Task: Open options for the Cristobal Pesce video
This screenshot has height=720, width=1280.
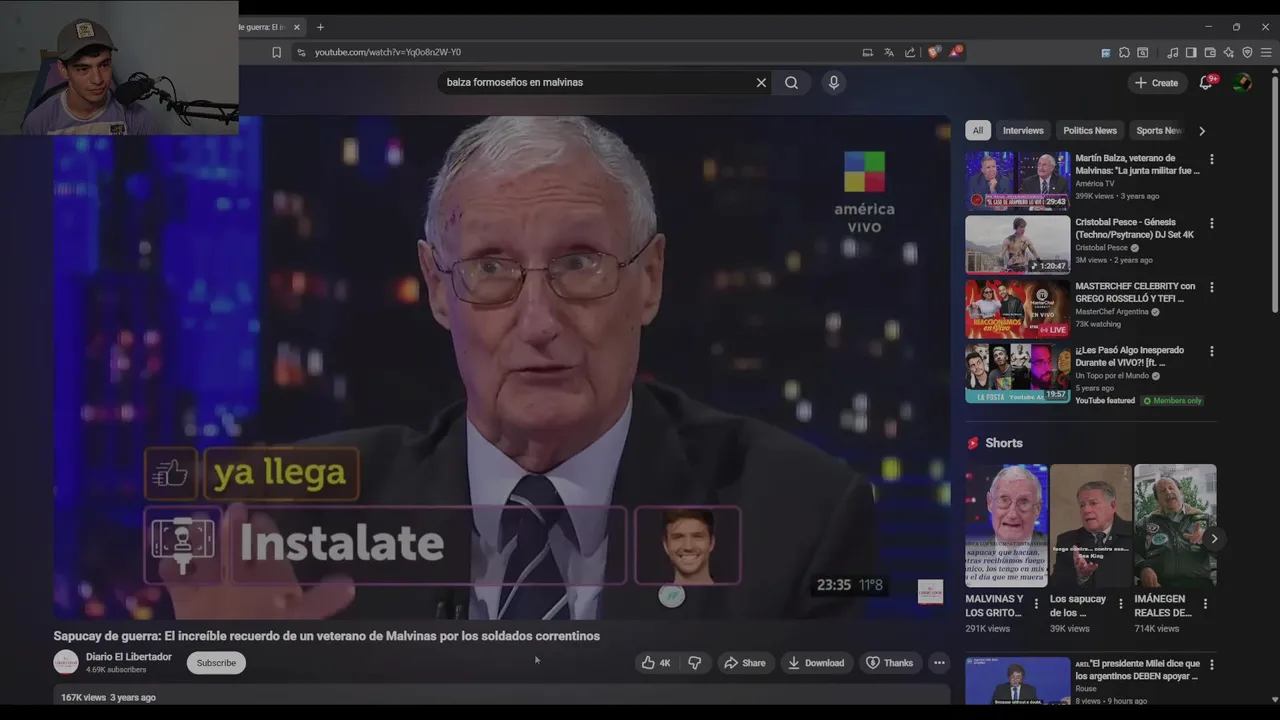Action: click(1212, 223)
